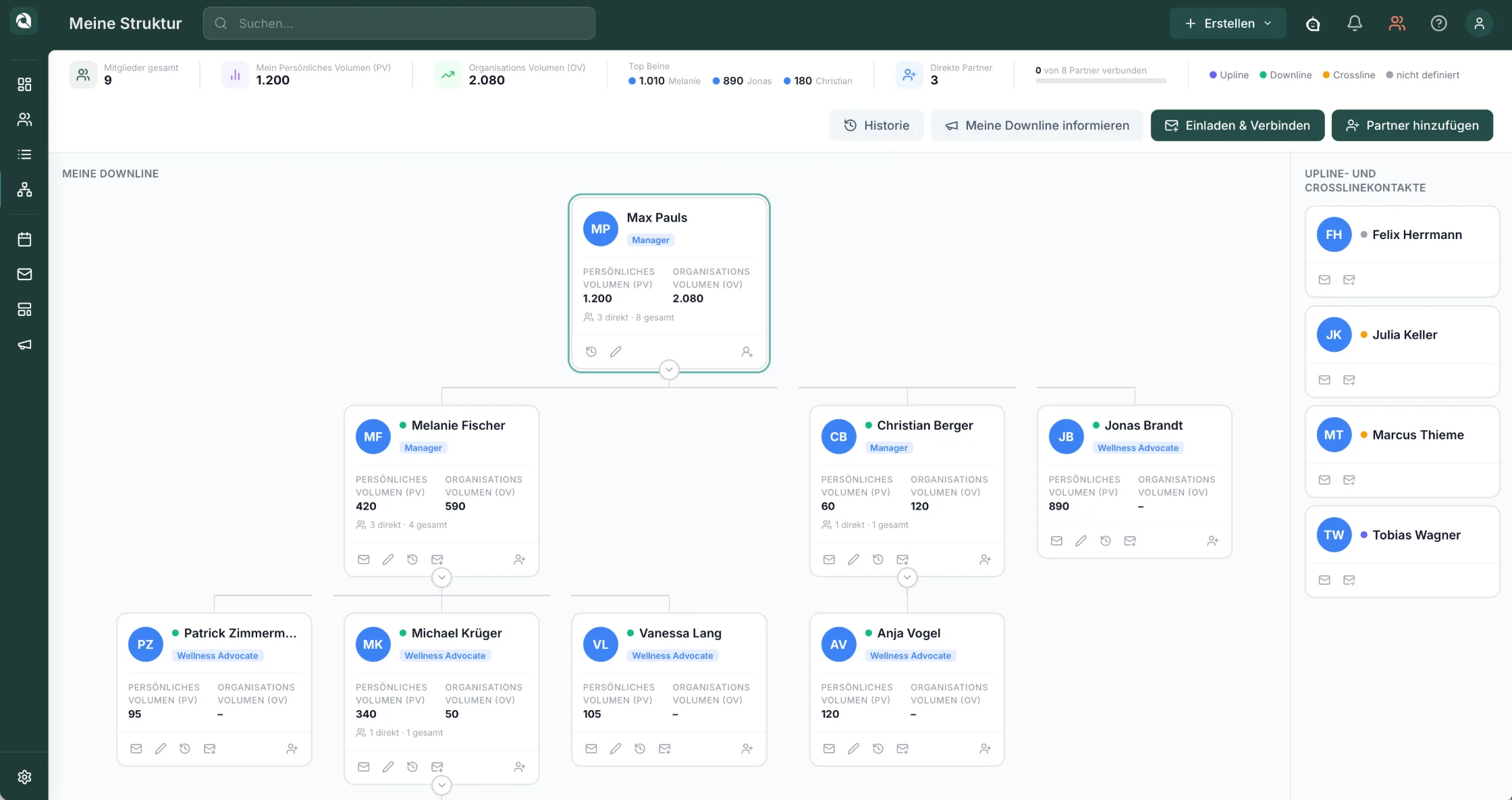Send mail to Felix Herrmann
Image resolution: width=1512 pixels, height=800 pixels.
(x=1324, y=279)
